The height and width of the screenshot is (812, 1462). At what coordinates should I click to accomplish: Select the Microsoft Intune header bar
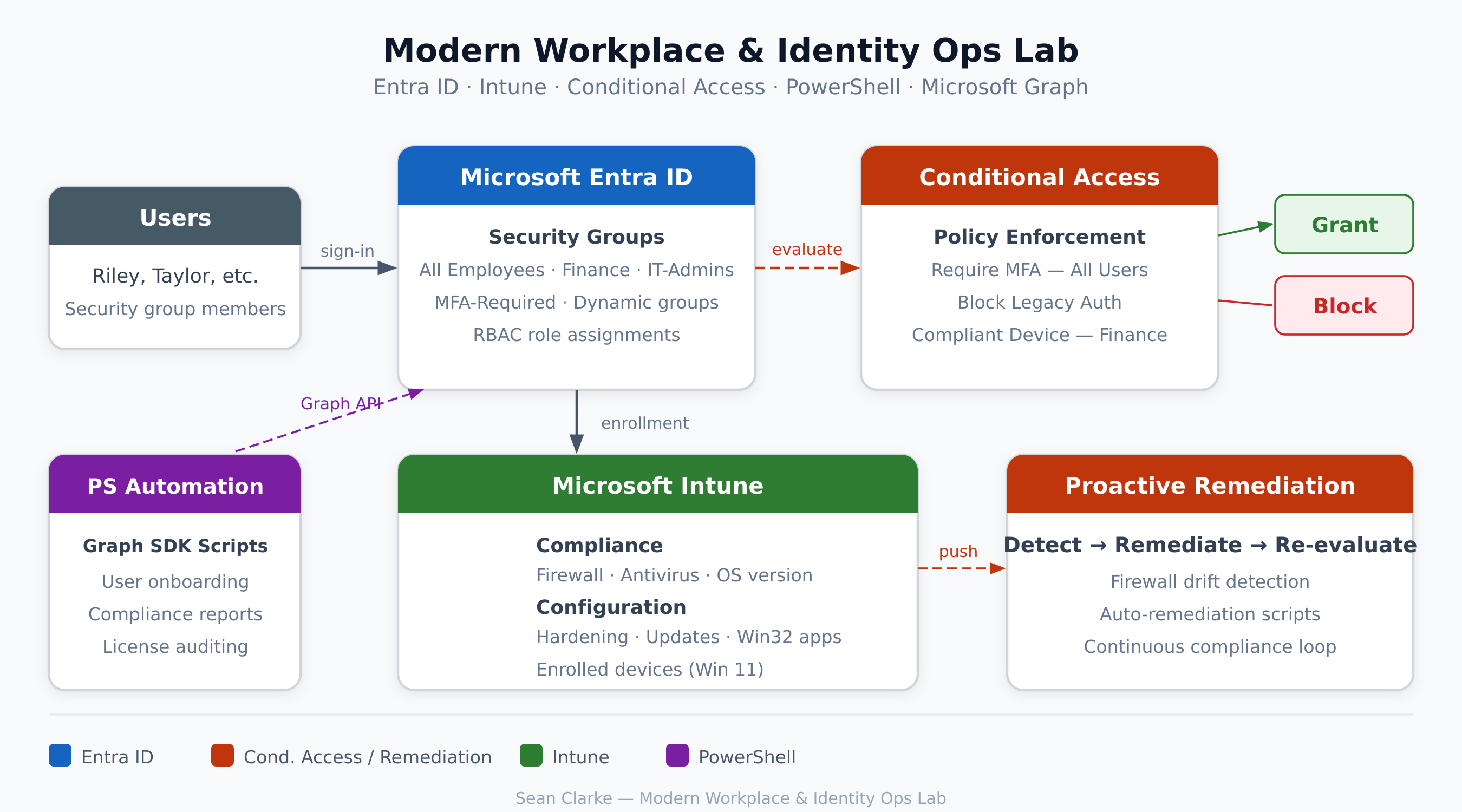[x=657, y=485]
